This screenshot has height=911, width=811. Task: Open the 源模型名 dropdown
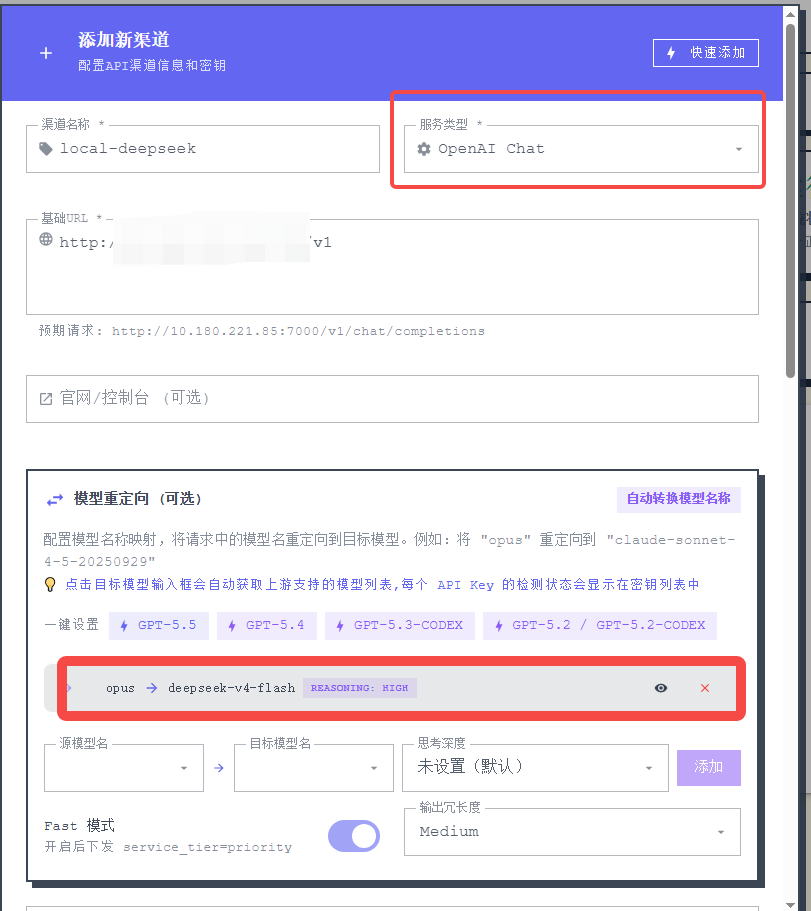(124, 768)
